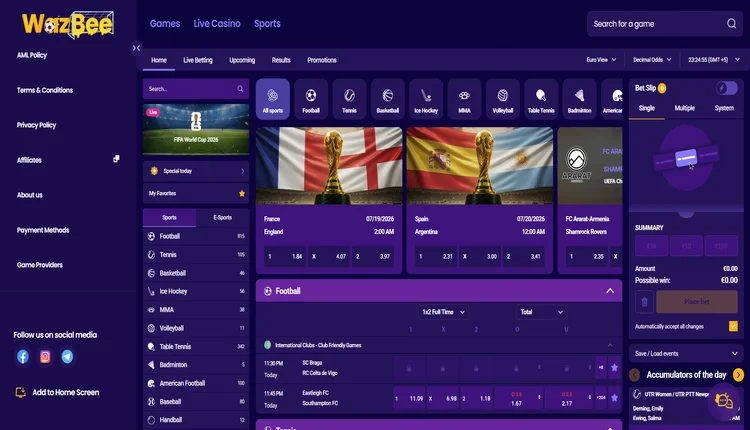
Task: Go to previous accumulator of the day
Action: tap(635, 375)
